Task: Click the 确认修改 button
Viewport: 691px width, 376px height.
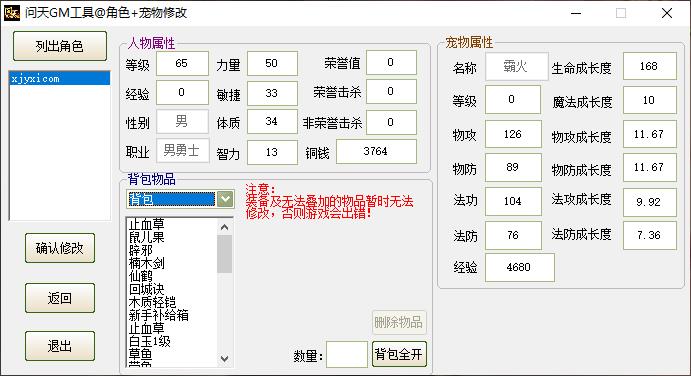Action: click(x=60, y=248)
